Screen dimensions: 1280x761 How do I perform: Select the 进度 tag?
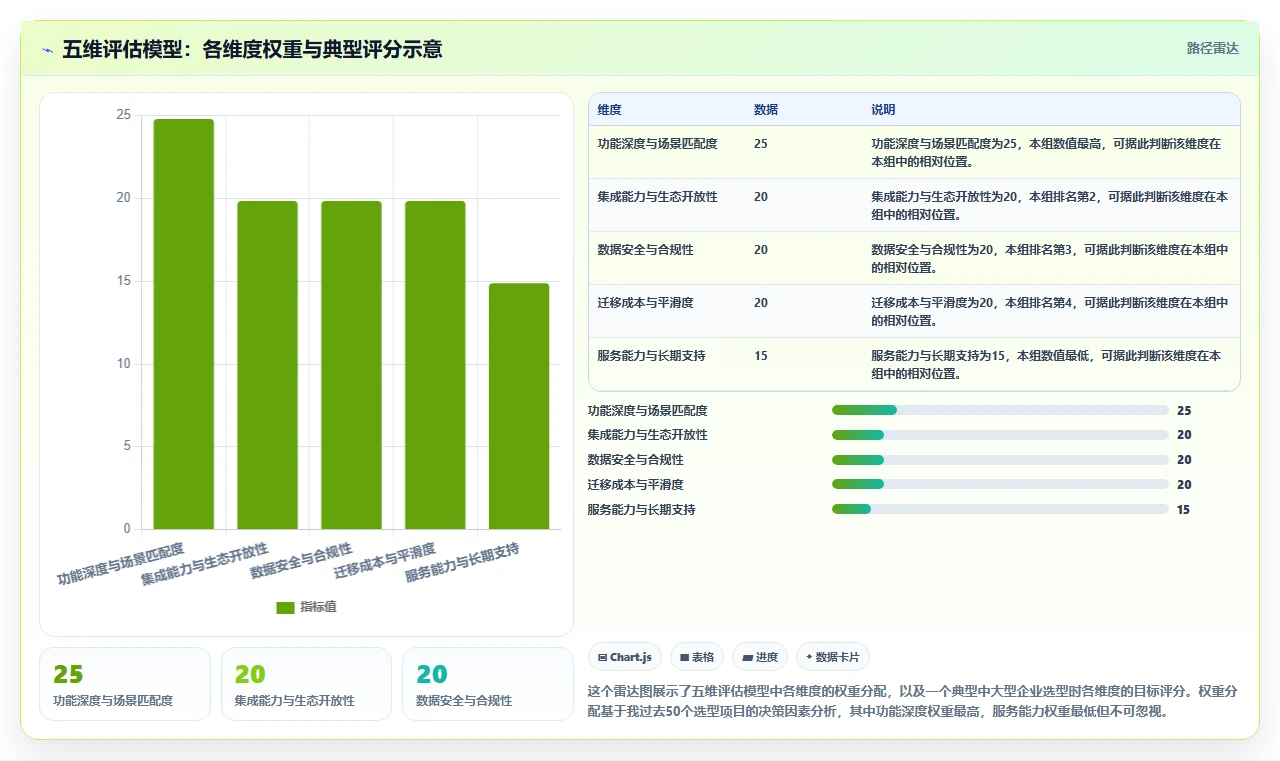[x=760, y=657]
